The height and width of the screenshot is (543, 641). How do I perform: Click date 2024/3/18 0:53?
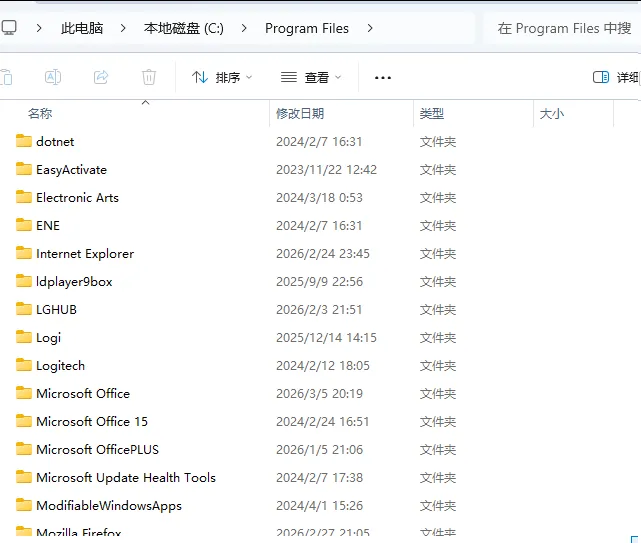319,198
